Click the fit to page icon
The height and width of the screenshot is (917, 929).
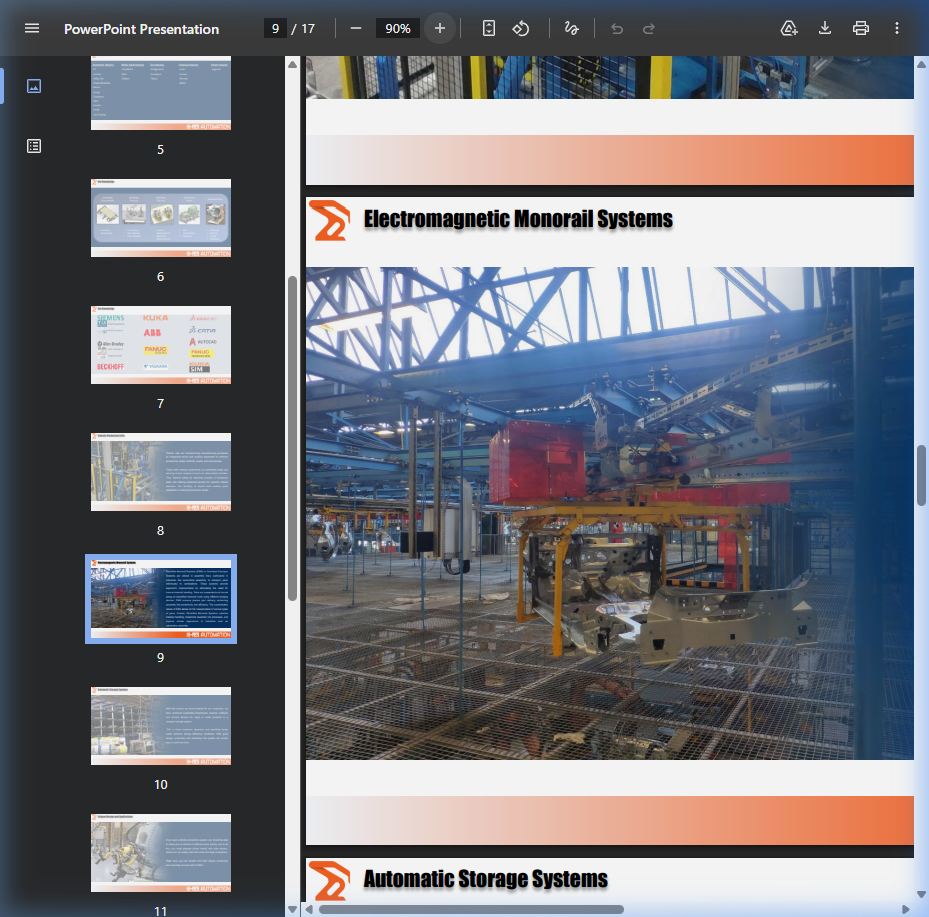(488, 28)
